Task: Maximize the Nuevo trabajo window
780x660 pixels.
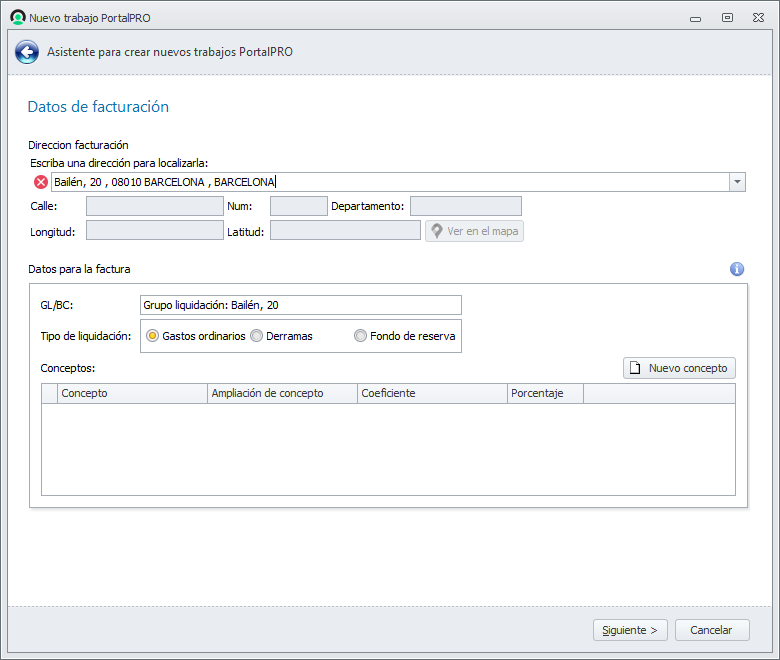Action: [727, 18]
